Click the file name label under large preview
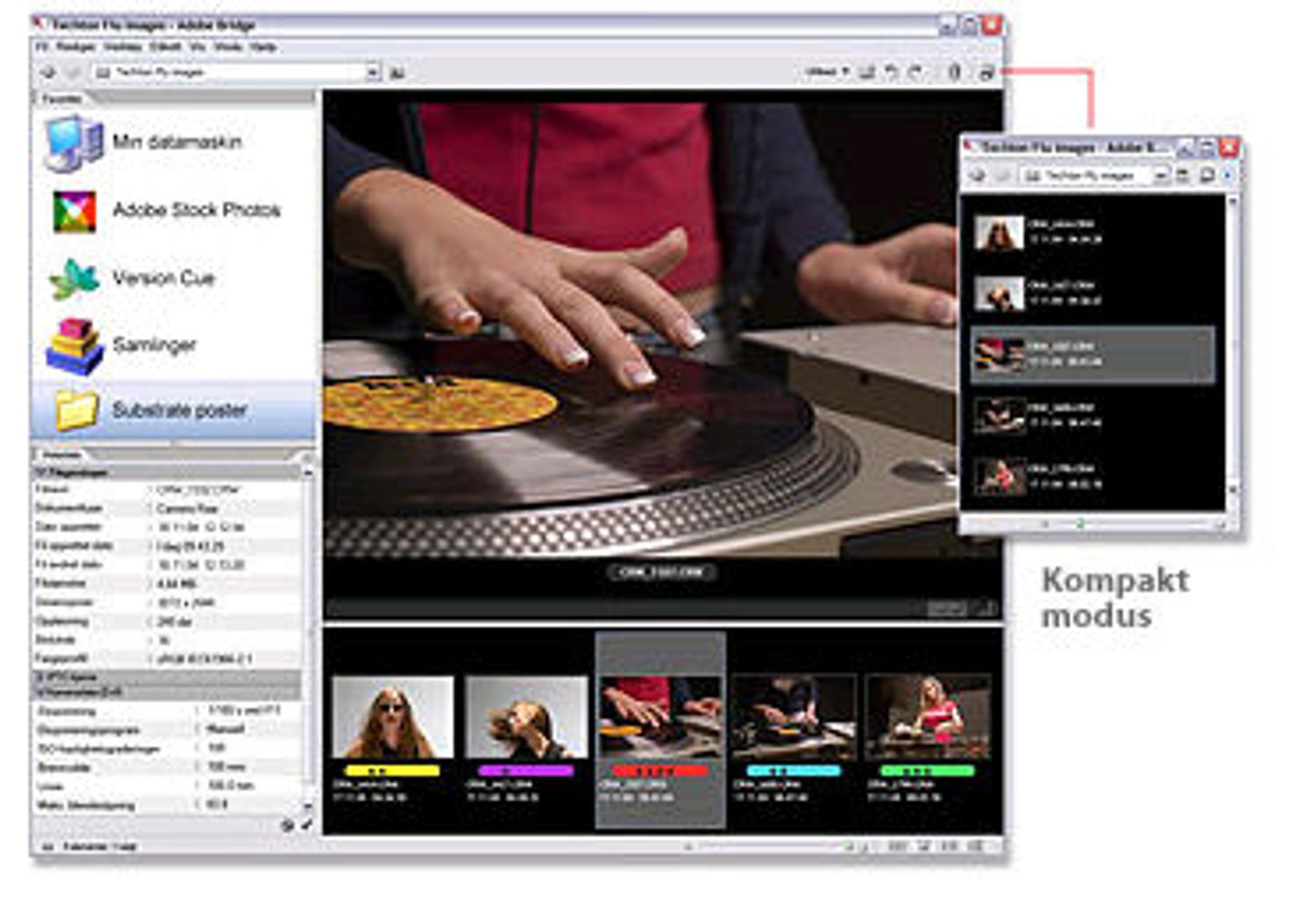The height and width of the screenshot is (924, 1296). coord(662,572)
